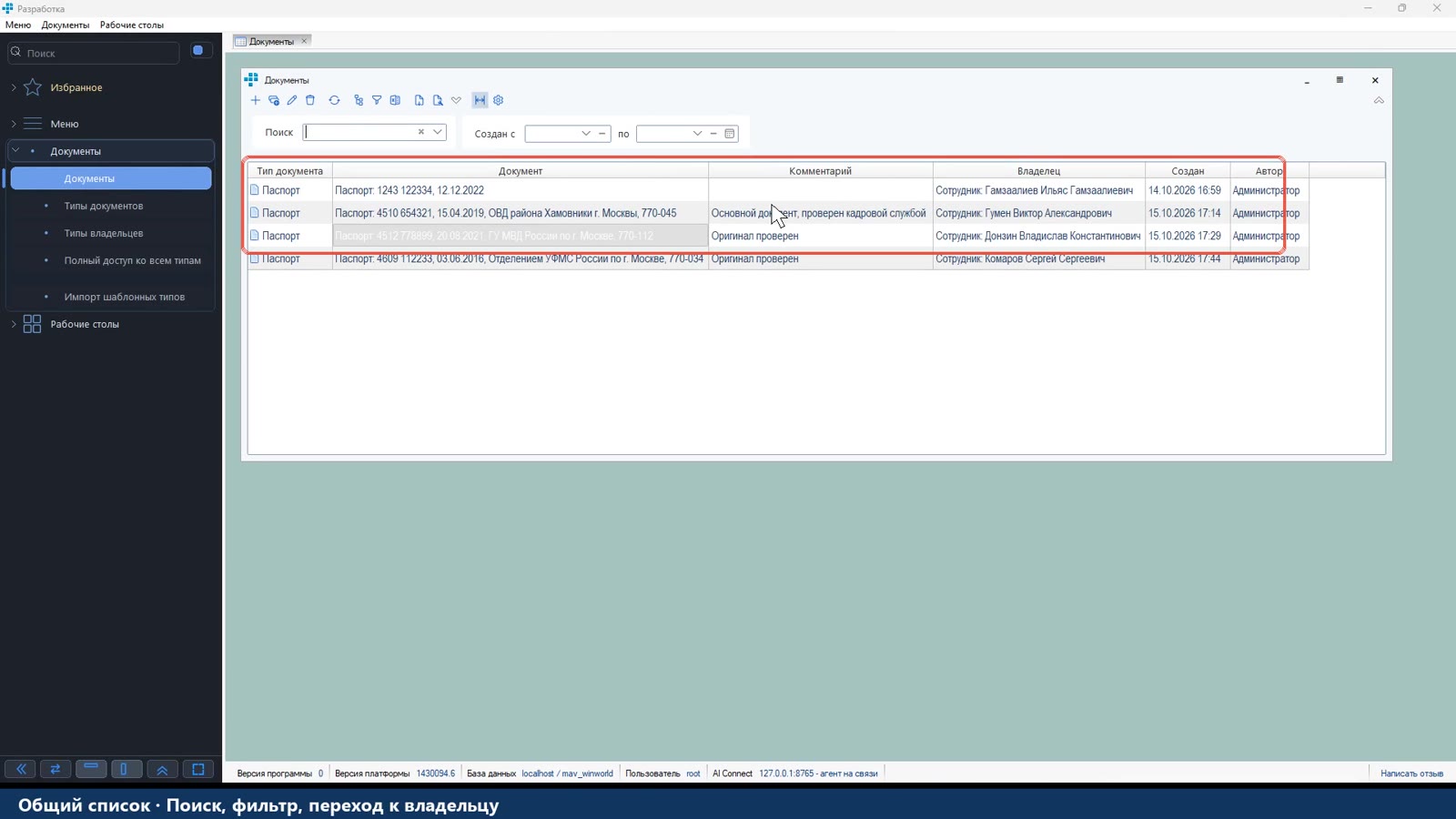Close the Документы tab
The image size is (1456, 819).
tap(305, 41)
